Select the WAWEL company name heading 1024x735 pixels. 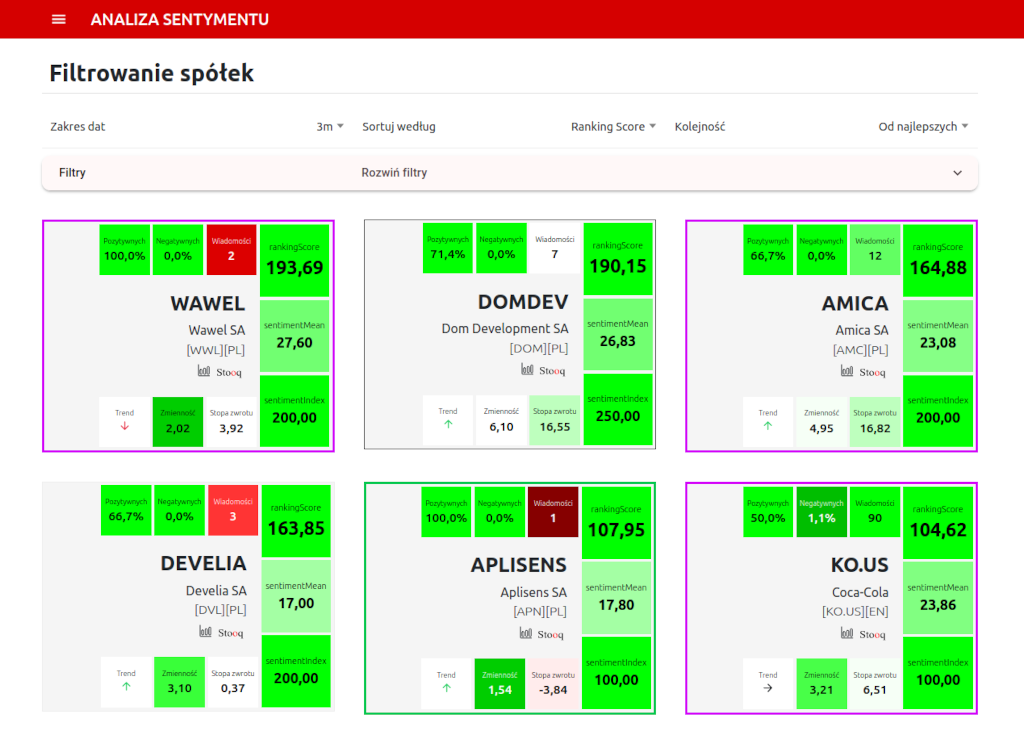(x=207, y=303)
